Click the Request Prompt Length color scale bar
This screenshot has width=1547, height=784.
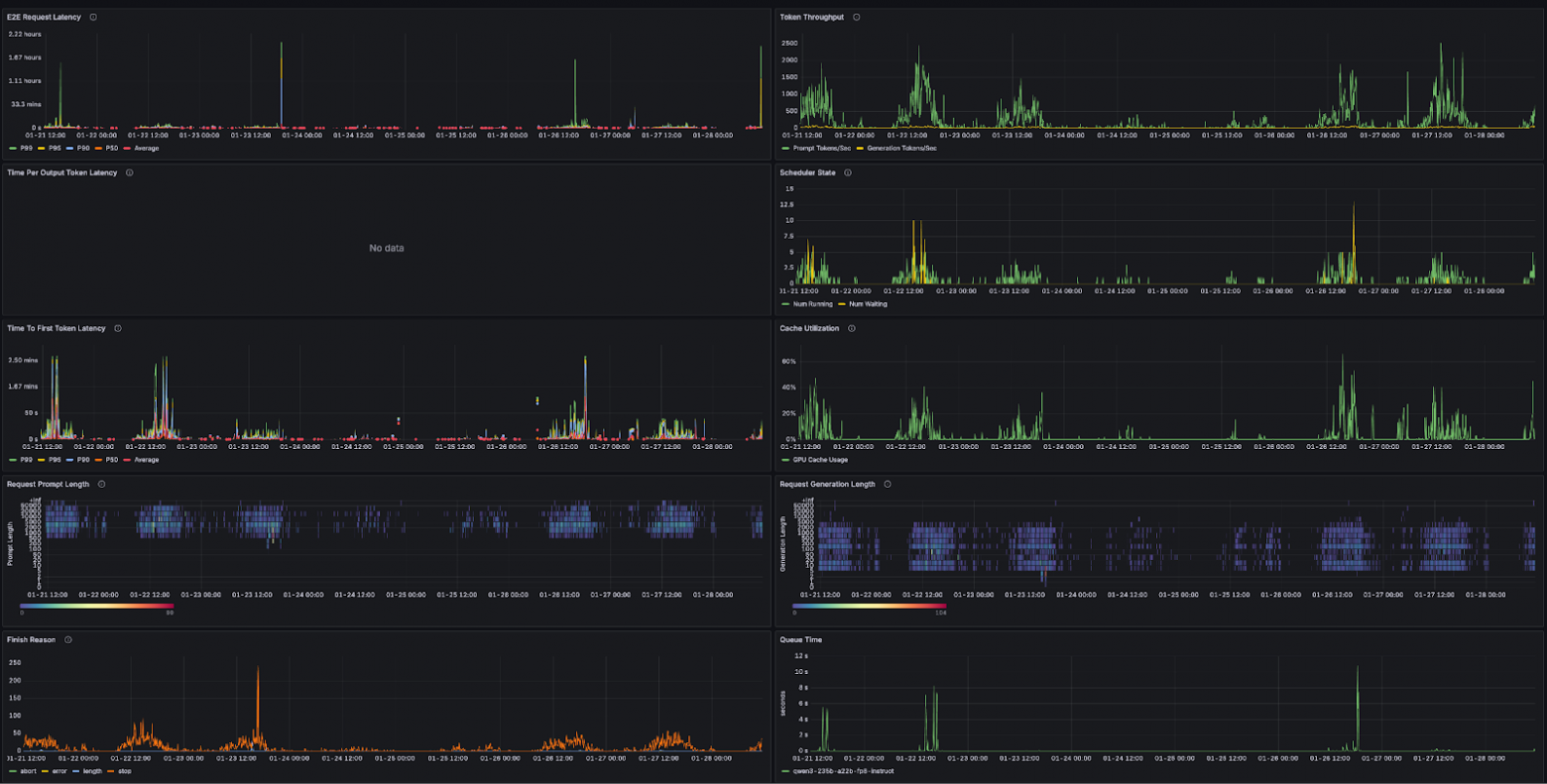(x=97, y=605)
